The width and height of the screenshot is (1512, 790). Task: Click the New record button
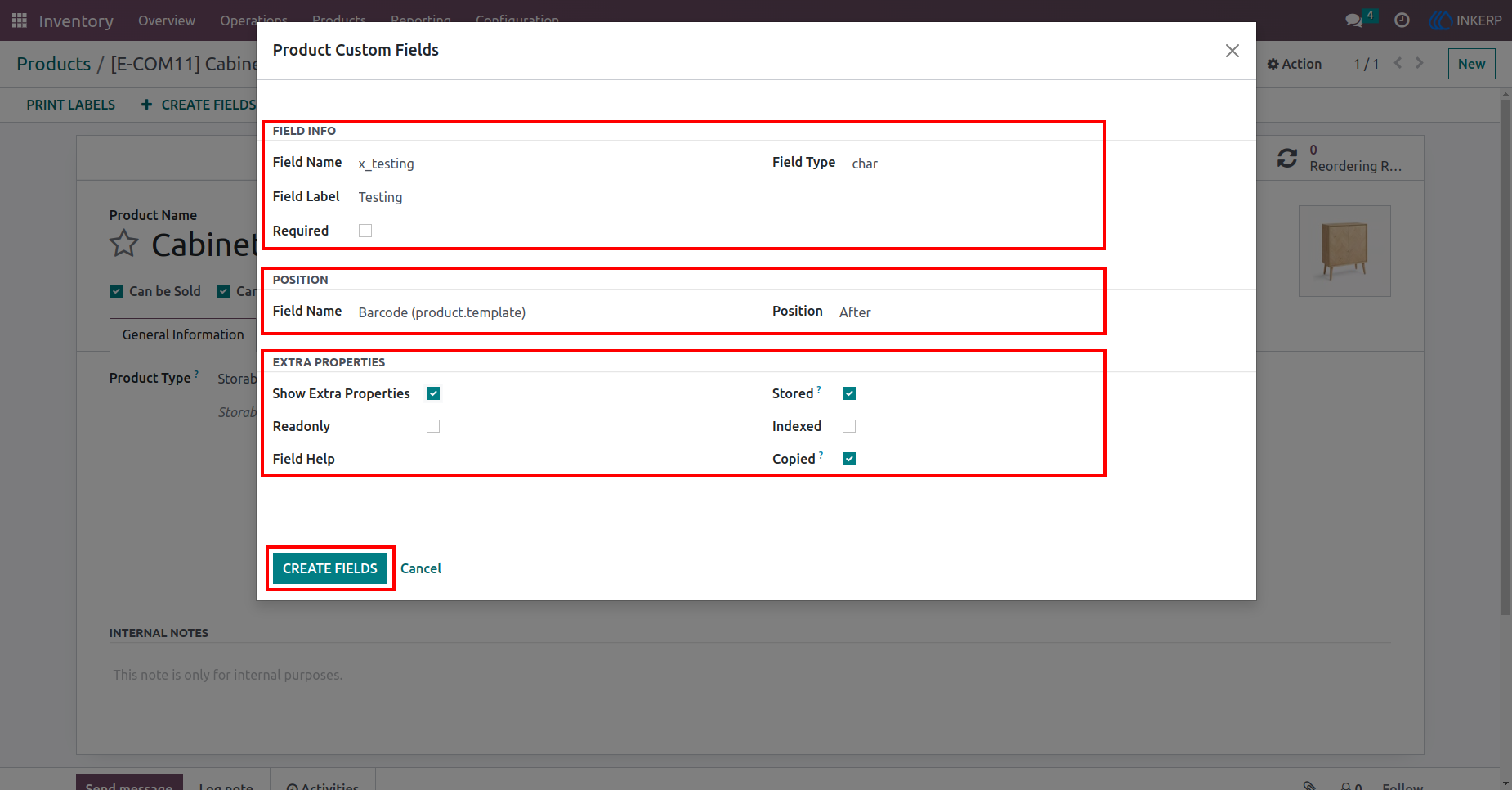pyautogui.click(x=1471, y=64)
